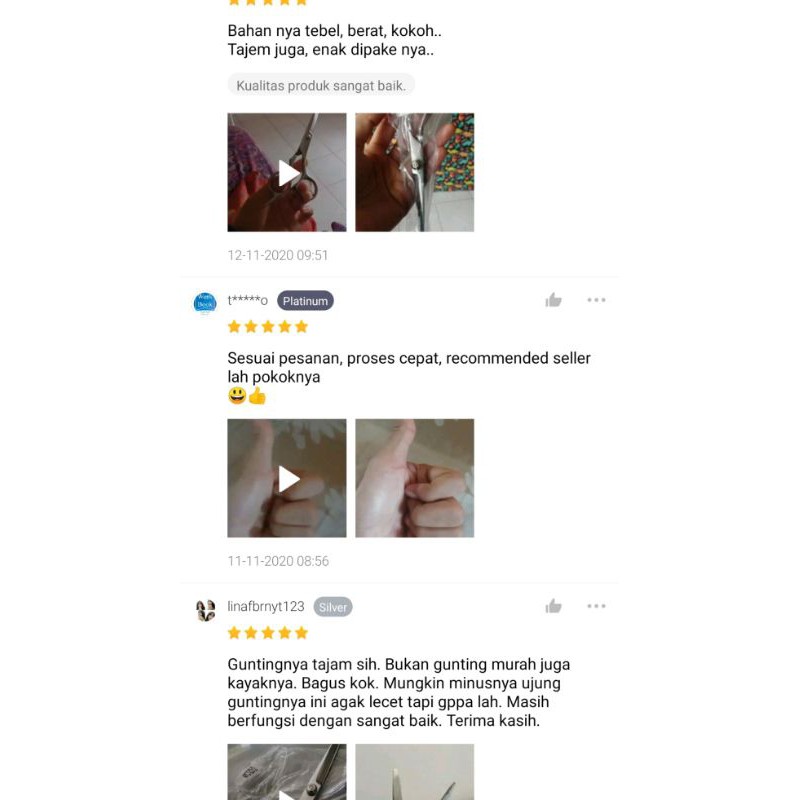Play the thumbs-up video in second review
800x800 pixels.
point(287,478)
